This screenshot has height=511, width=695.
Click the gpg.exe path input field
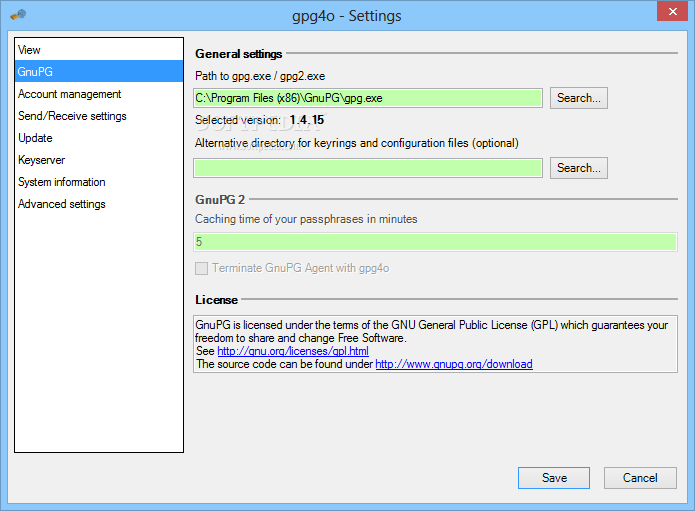pos(368,98)
